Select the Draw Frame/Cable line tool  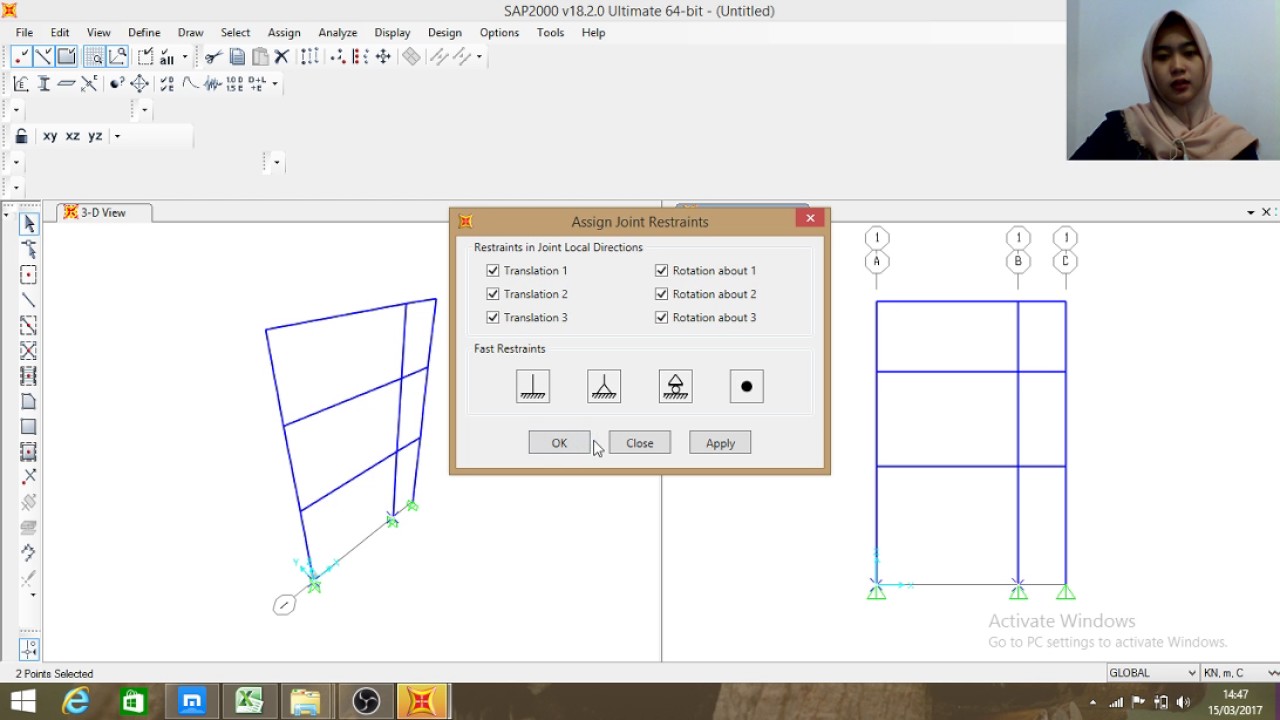point(29,300)
